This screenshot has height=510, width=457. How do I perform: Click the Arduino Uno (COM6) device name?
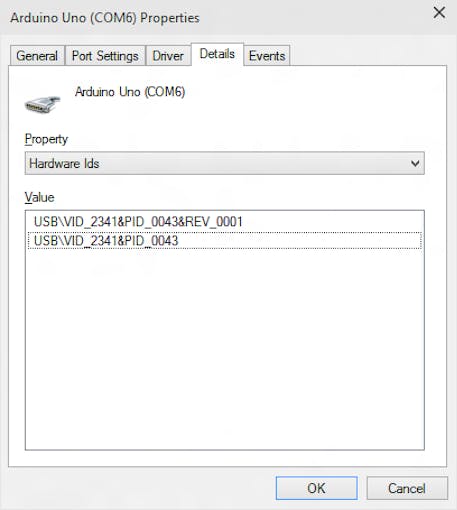point(130,92)
